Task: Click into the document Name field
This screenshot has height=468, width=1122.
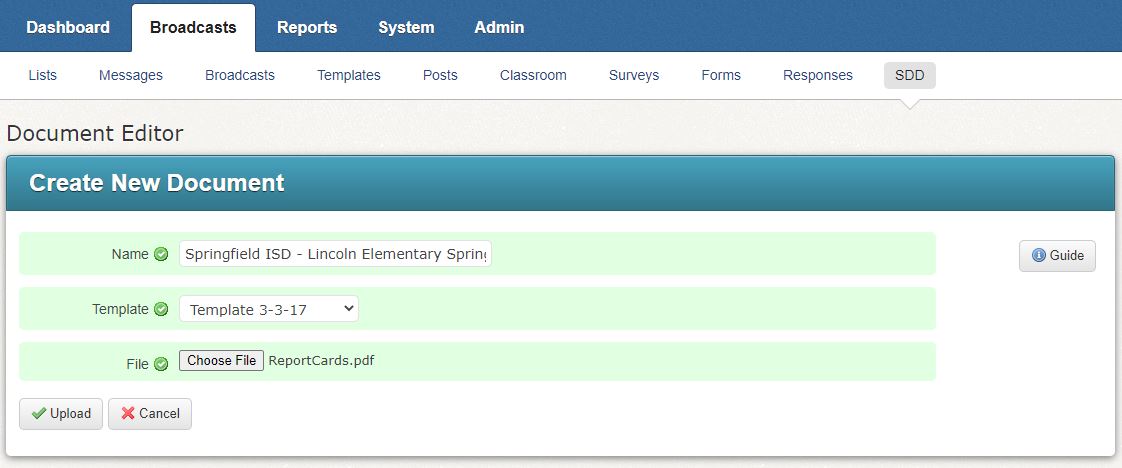Action: point(336,255)
